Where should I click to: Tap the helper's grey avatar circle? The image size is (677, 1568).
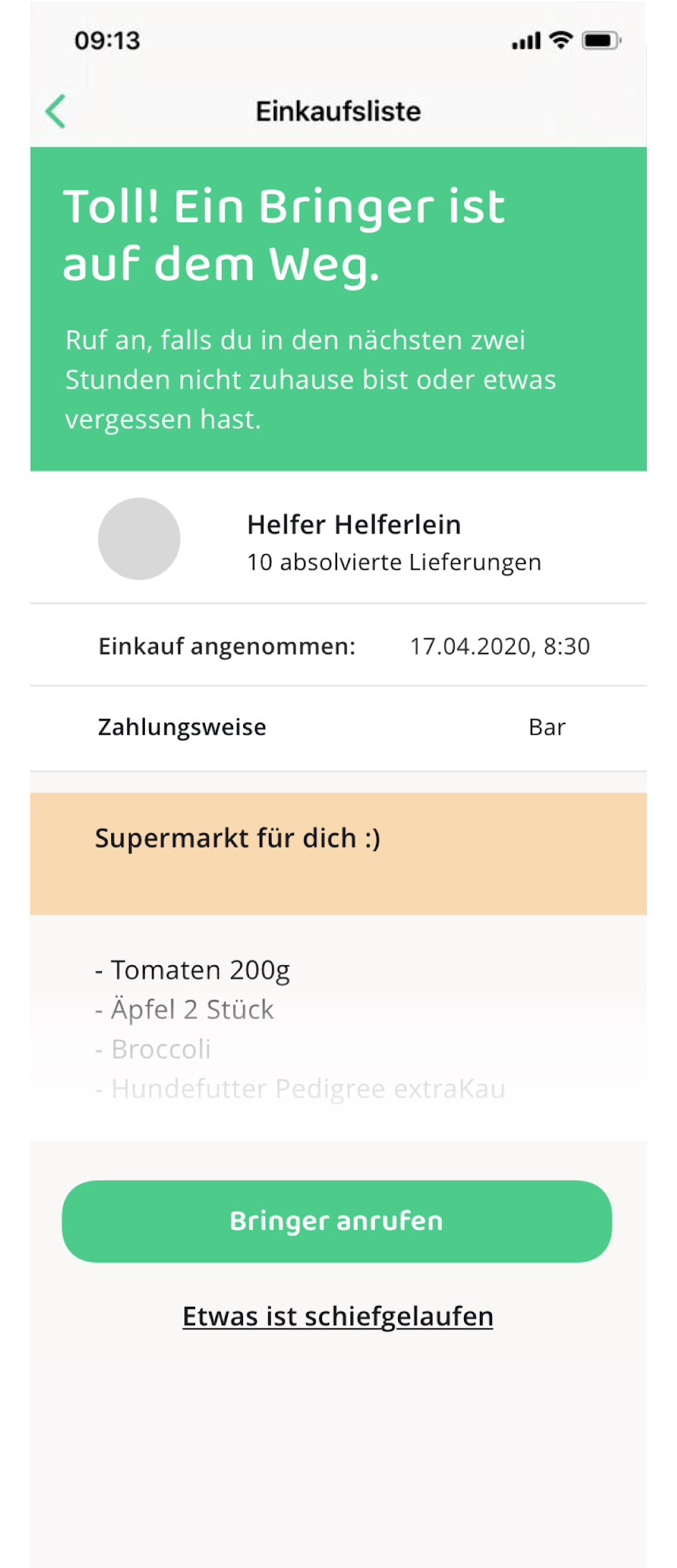pyautogui.click(x=139, y=538)
